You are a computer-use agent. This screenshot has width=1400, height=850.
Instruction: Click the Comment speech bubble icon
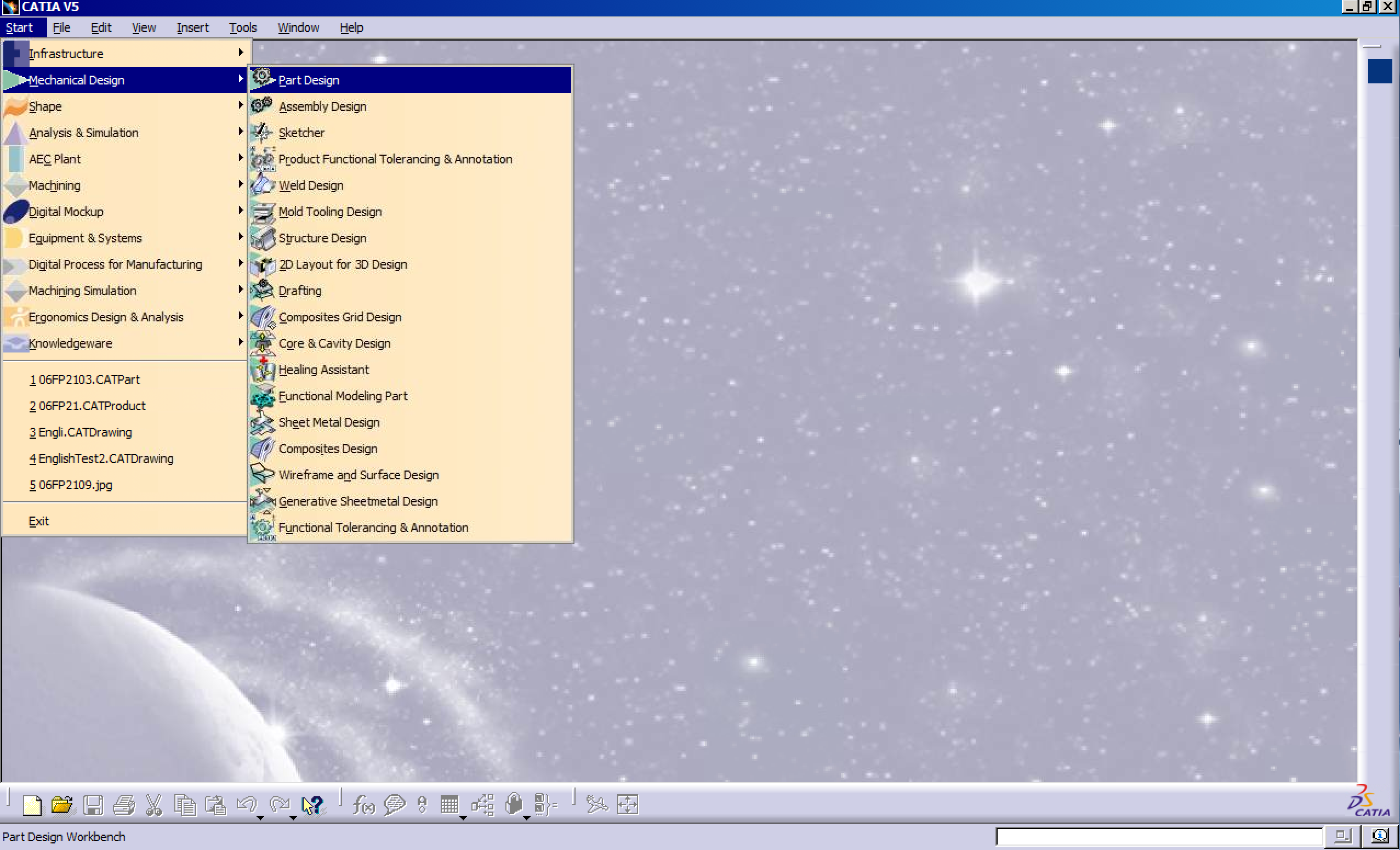[x=394, y=805]
